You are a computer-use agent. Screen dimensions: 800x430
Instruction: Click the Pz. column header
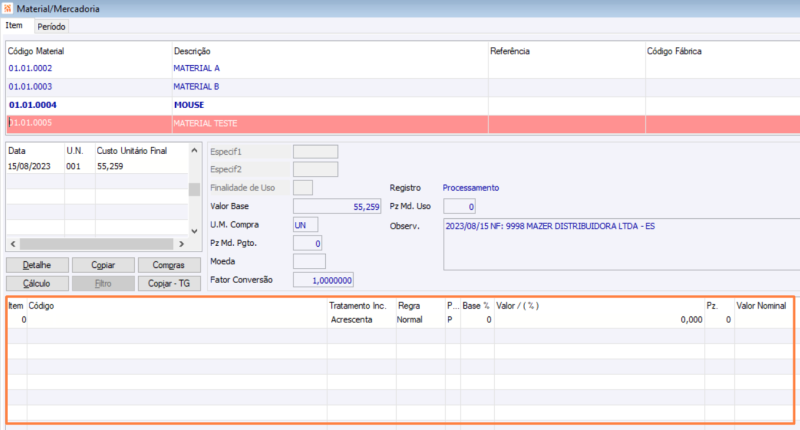pos(712,306)
